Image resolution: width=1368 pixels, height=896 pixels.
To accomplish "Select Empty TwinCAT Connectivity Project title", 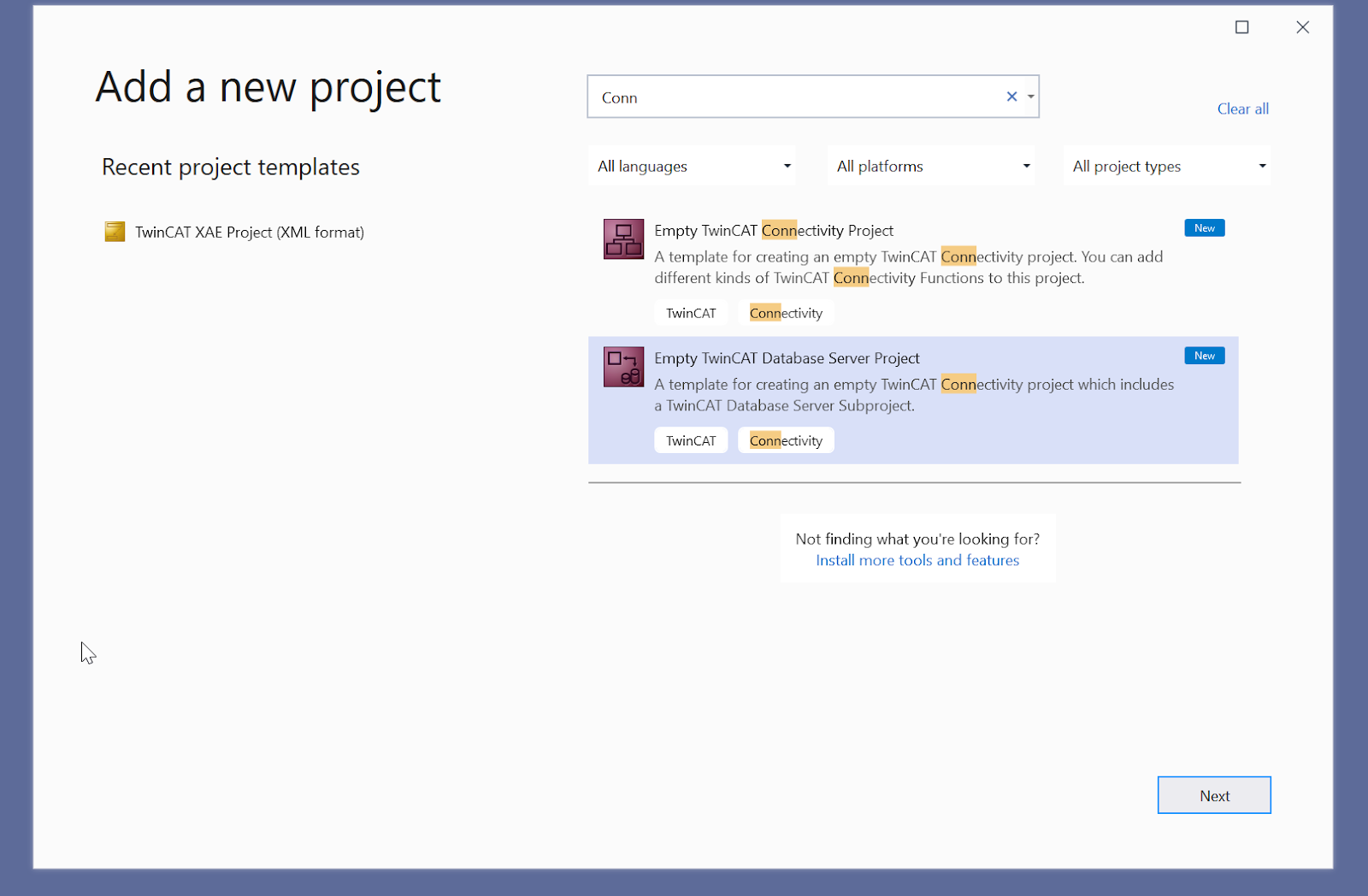I will pyautogui.click(x=774, y=230).
